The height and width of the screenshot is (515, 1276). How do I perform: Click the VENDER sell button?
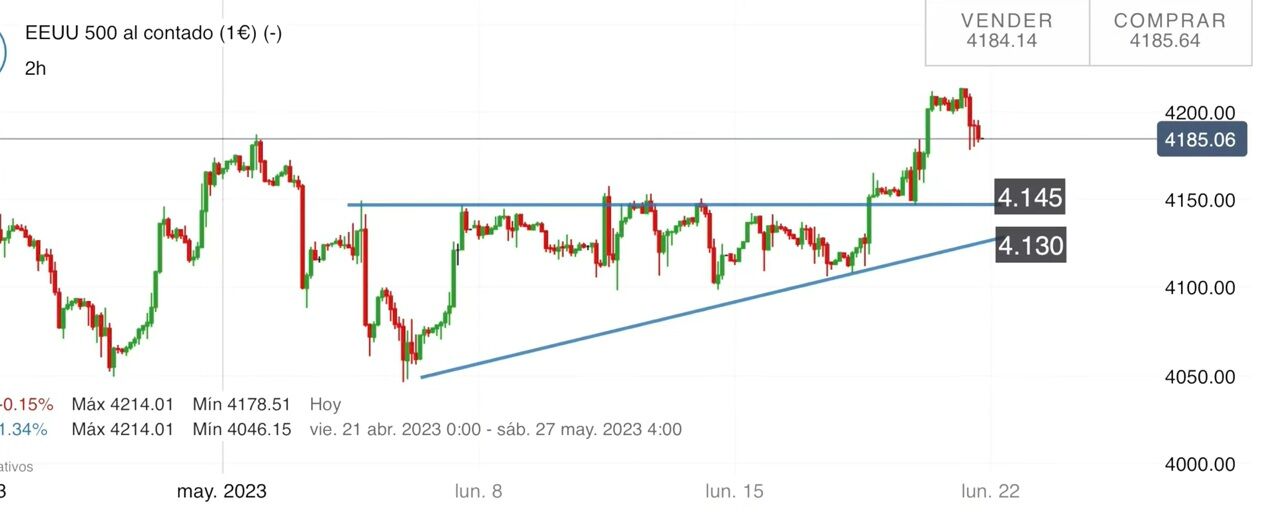click(1006, 31)
